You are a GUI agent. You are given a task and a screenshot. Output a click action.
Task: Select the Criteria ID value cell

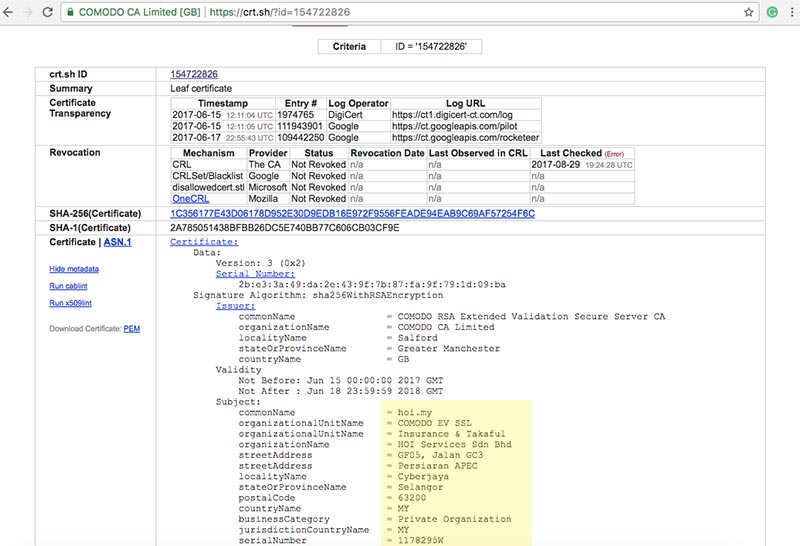pyautogui.click(x=431, y=46)
